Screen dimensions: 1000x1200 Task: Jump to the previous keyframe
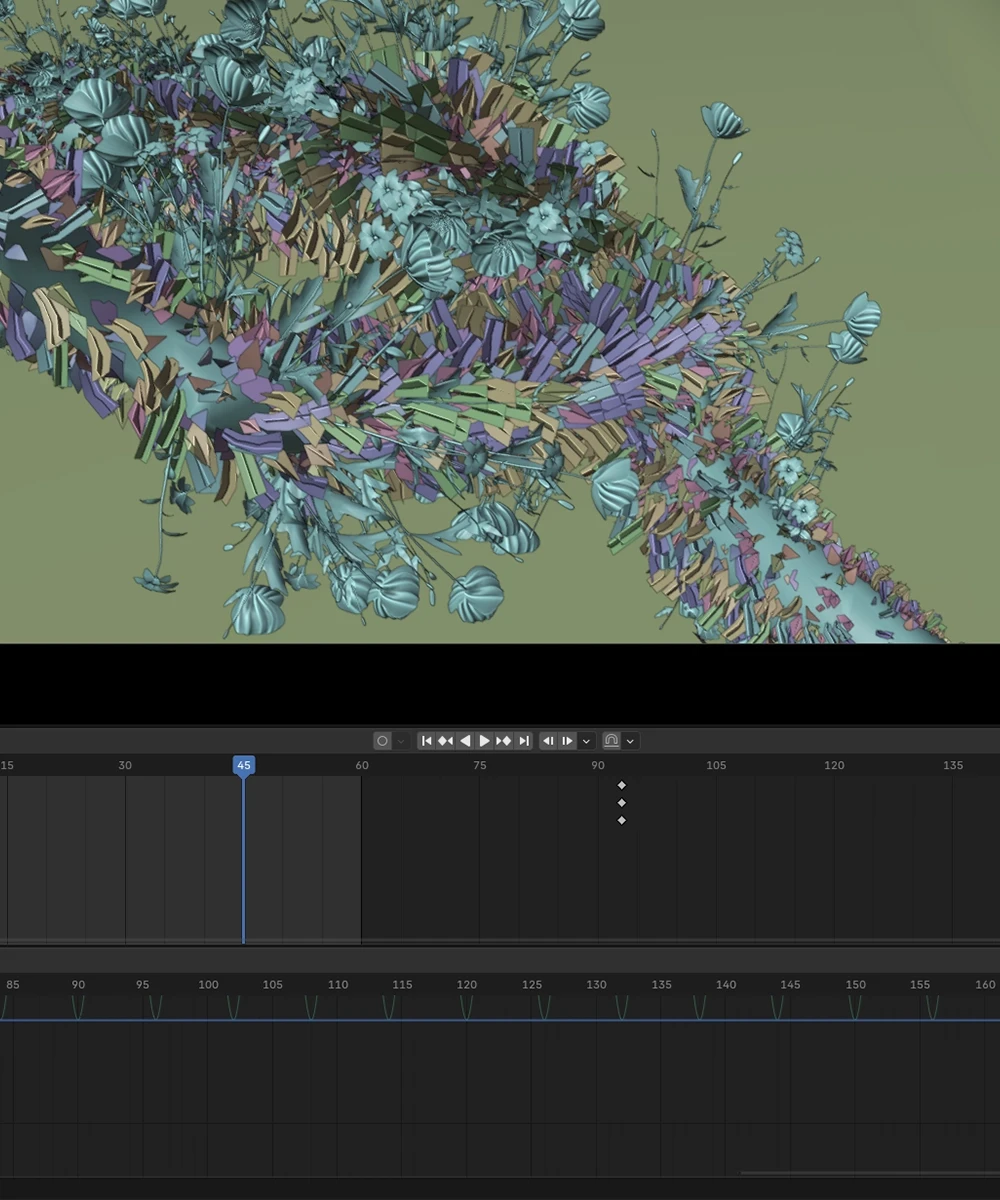pos(446,741)
